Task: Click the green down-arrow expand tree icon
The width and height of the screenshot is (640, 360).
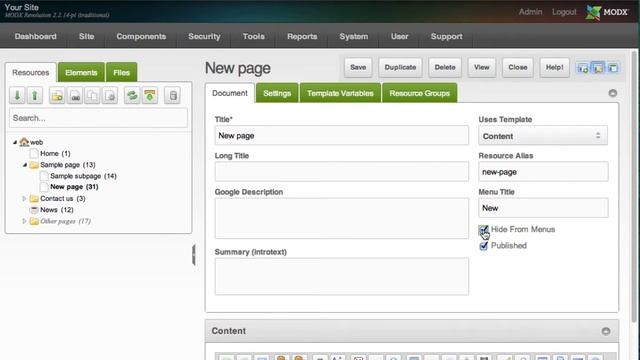Action: tap(17, 96)
